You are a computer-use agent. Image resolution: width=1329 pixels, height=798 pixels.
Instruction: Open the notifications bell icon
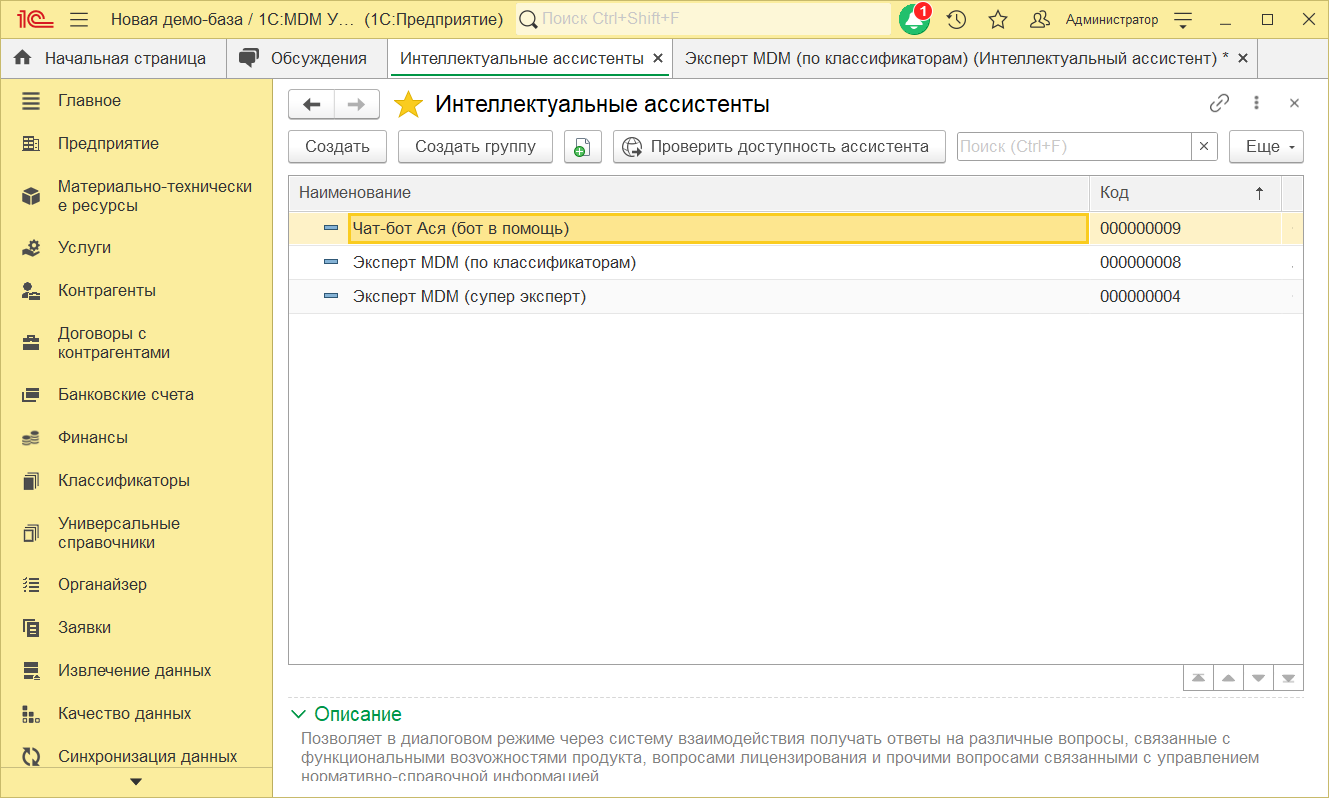click(913, 19)
